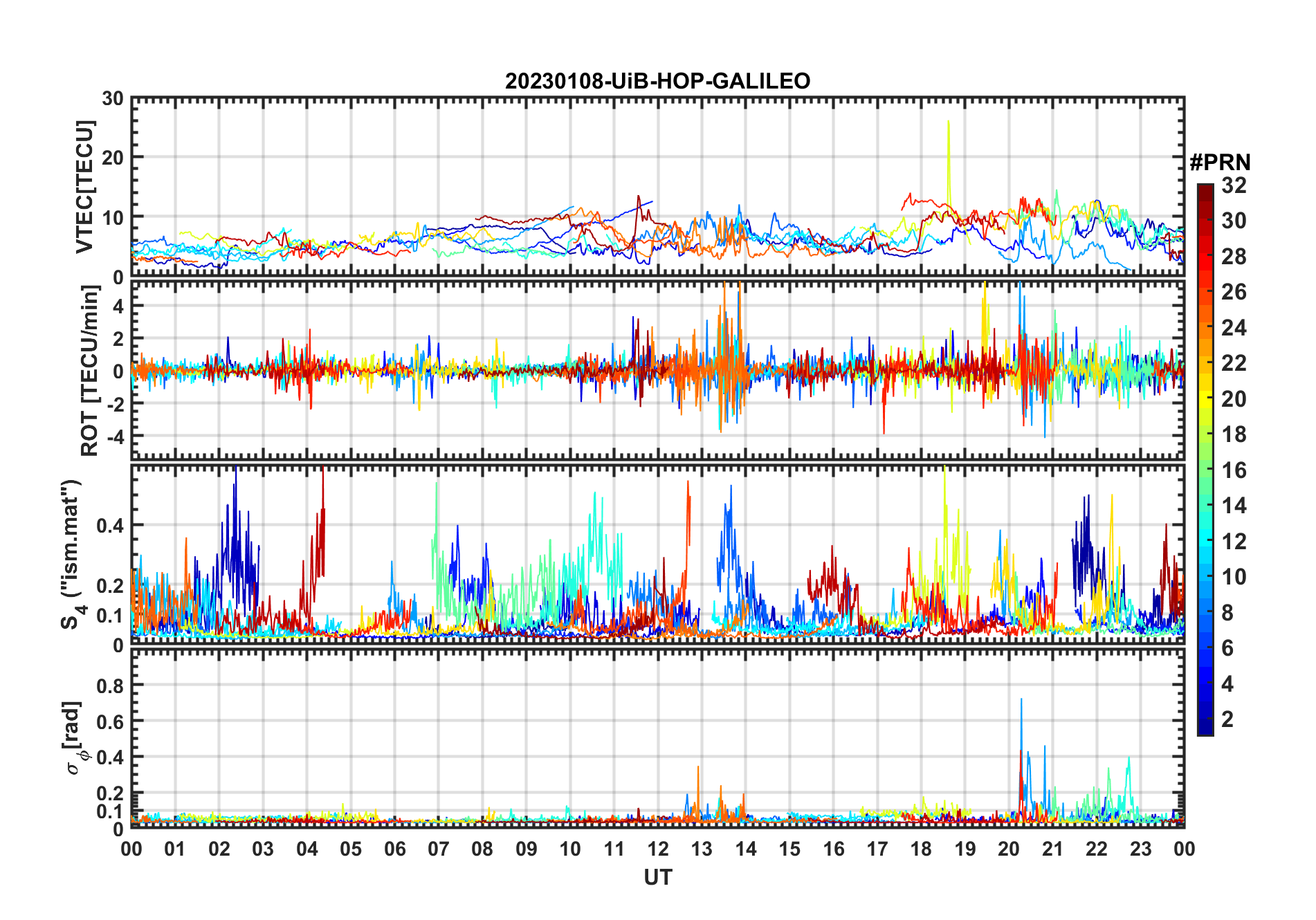Click the UT axis hour tick 11
The image size is (1316, 920).
[614, 849]
